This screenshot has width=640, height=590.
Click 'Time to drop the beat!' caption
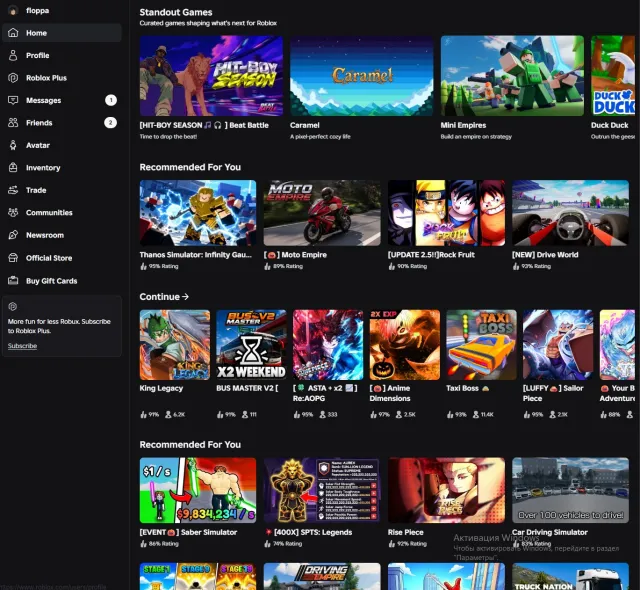168,136
